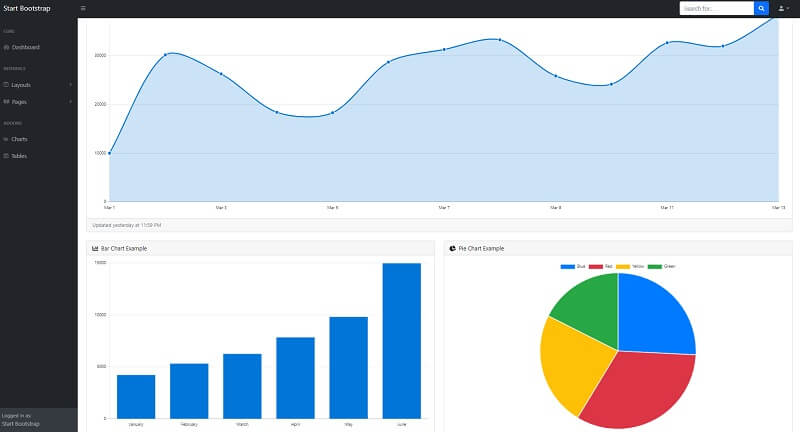This screenshot has height=432, width=800.
Task: Click the February bar in bar chart
Action: coord(189,391)
